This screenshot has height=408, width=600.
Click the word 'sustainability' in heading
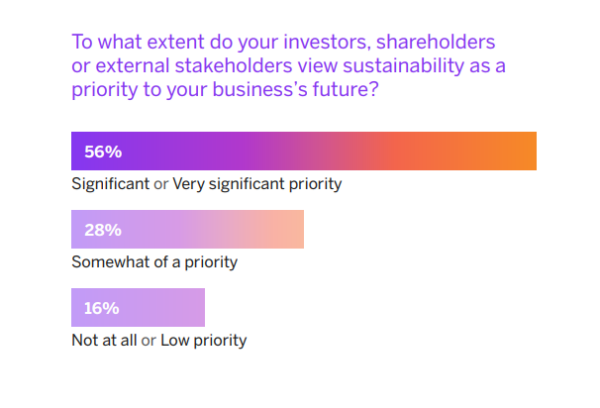point(403,66)
